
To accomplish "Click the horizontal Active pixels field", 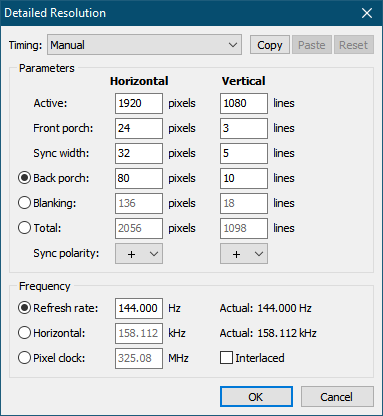I will point(139,103).
